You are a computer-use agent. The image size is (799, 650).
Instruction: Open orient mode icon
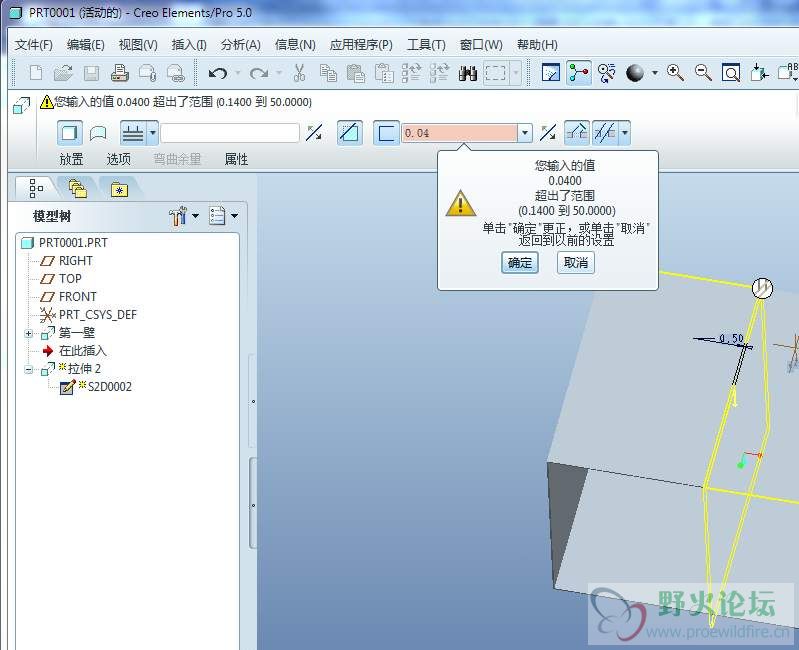[606, 73]
